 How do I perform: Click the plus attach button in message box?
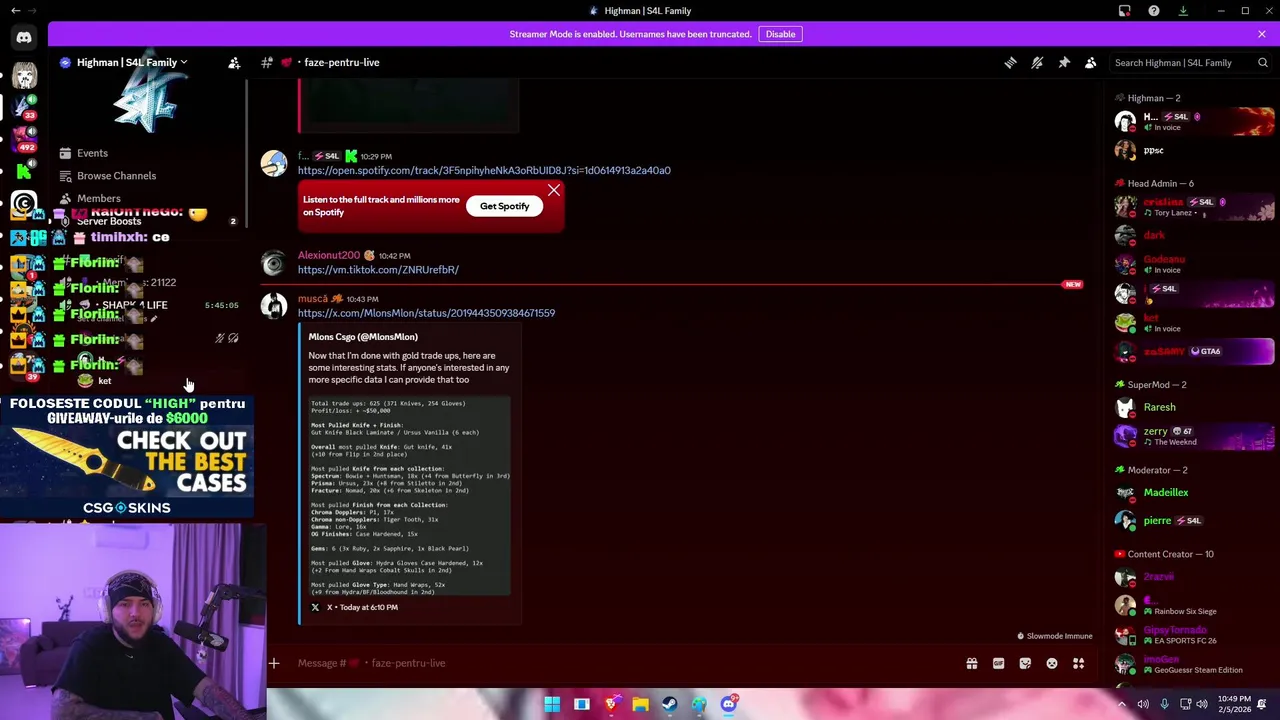click(274, 663)
